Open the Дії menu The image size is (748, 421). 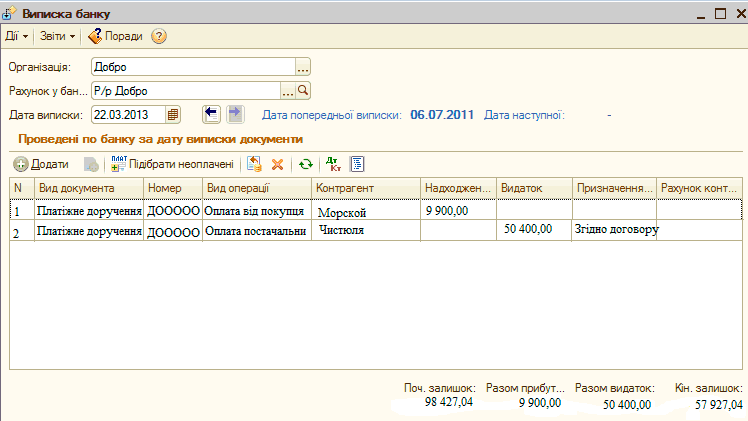pyautogui.click(x=16, y=36)
